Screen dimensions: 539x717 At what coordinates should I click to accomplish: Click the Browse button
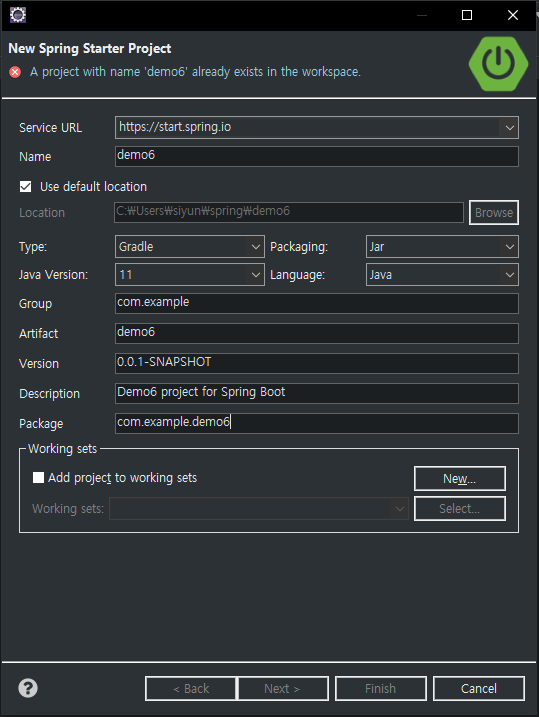pos(494,213)
